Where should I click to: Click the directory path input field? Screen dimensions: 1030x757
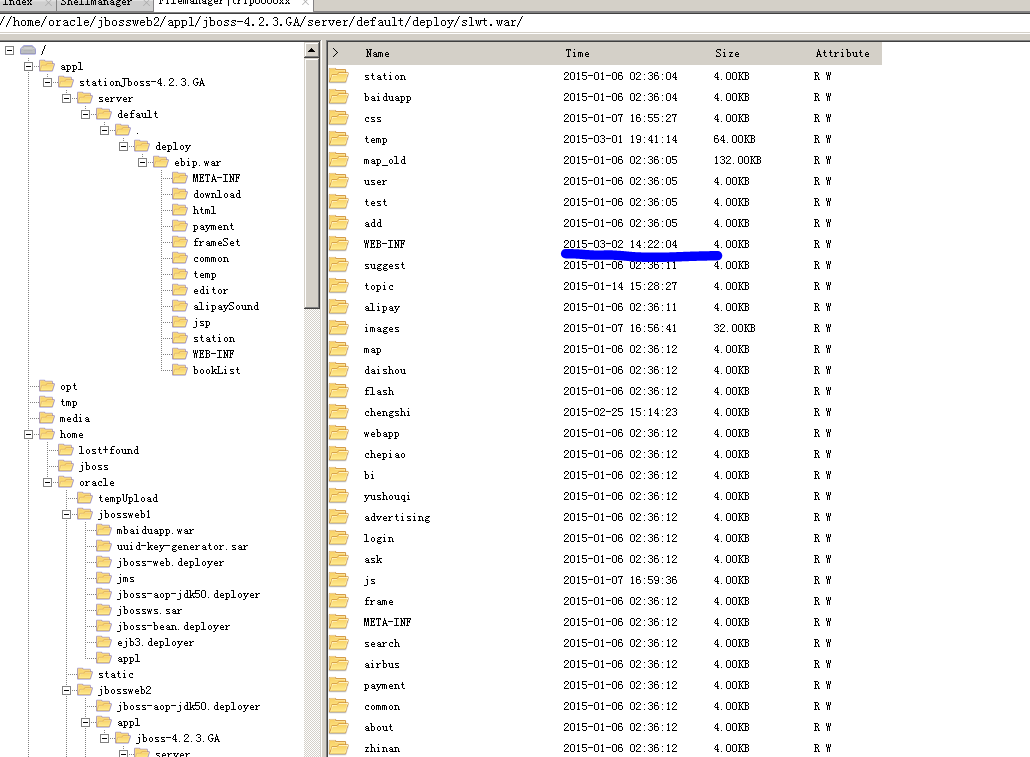point(515,22)
